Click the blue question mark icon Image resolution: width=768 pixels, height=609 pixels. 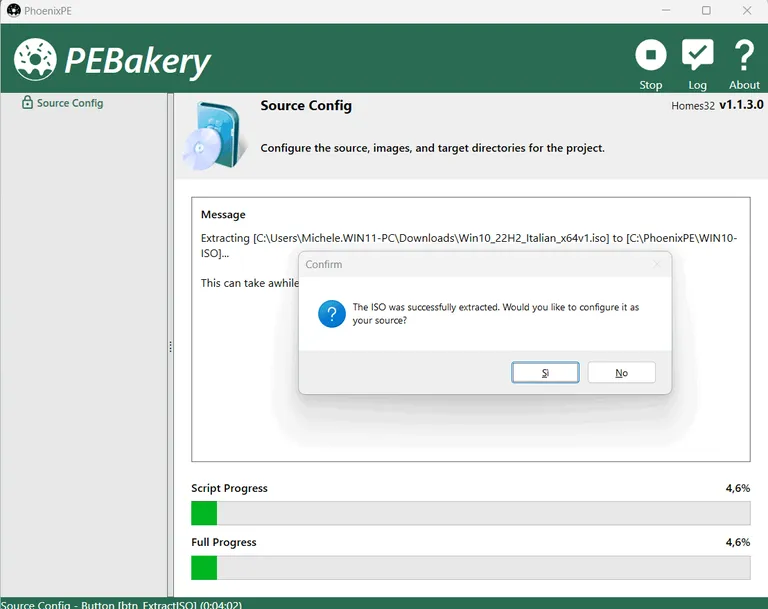pos(332,314)
